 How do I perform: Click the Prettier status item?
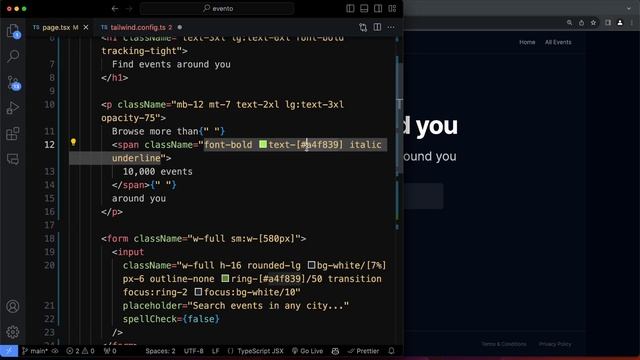363,351
